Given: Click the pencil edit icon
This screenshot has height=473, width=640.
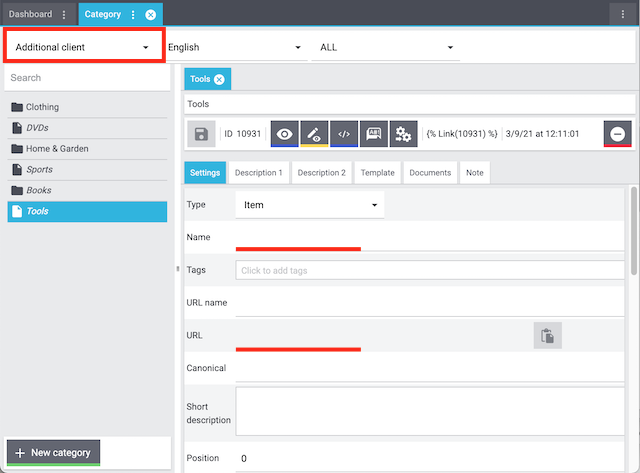Looking at the screenshot, I should [314, 134].
